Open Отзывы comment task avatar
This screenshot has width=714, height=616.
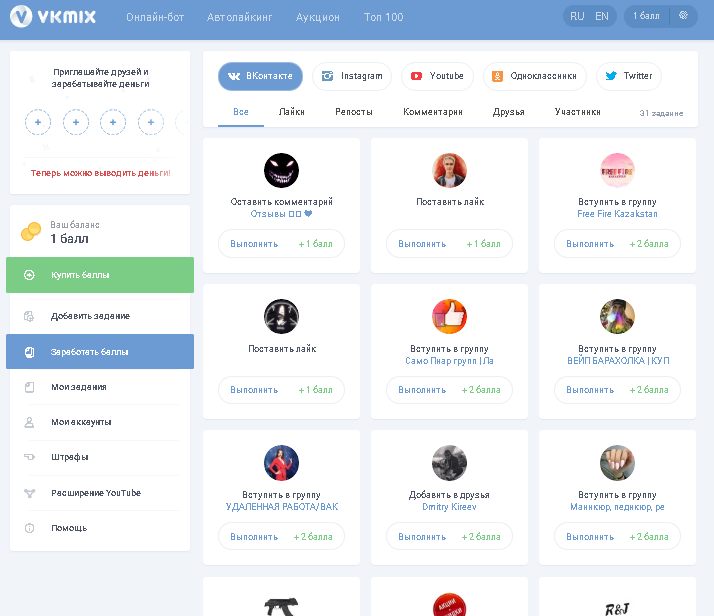click(x=281, y=170)
